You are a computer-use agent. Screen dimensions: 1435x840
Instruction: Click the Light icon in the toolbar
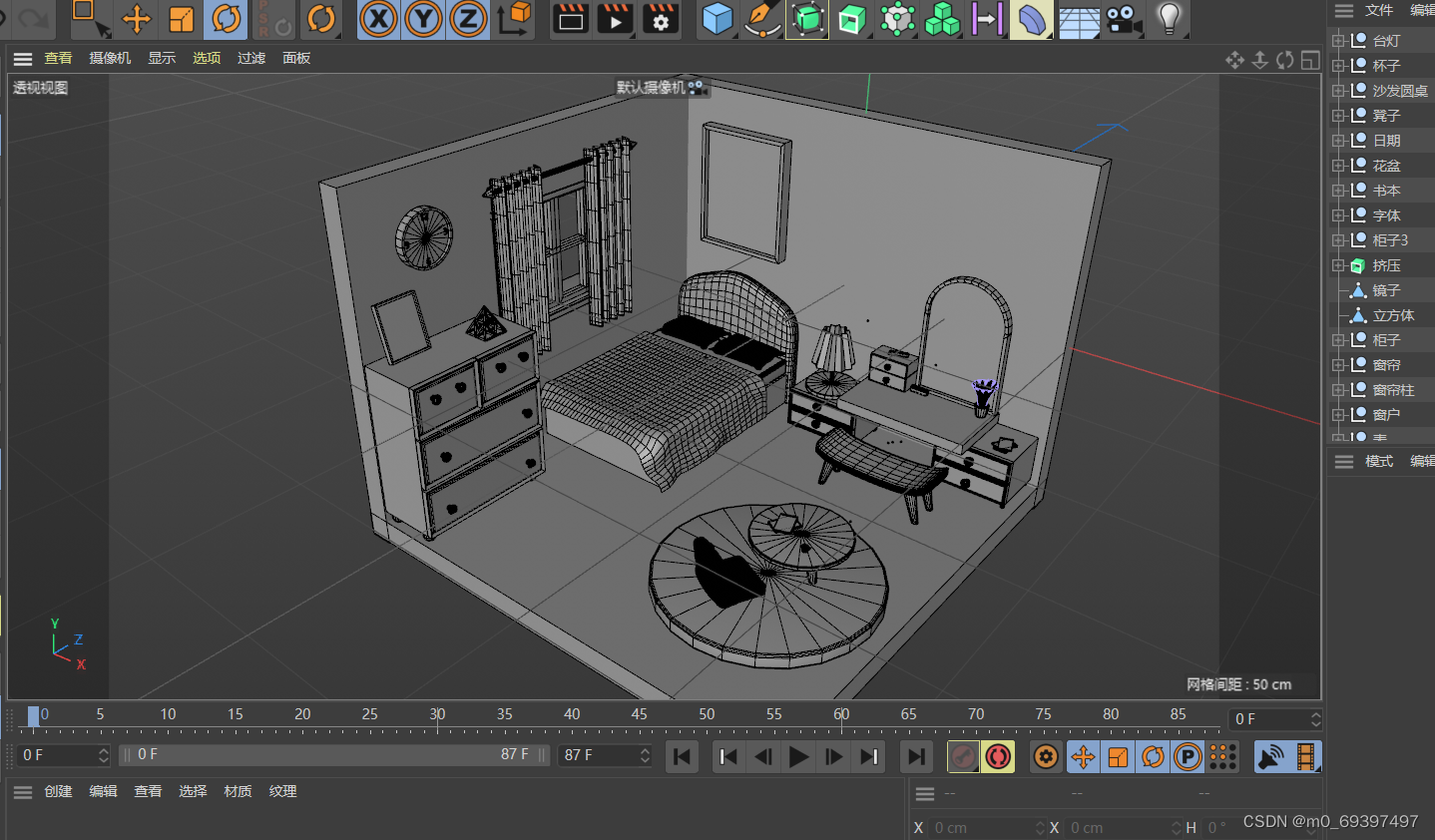[1168, 19]
